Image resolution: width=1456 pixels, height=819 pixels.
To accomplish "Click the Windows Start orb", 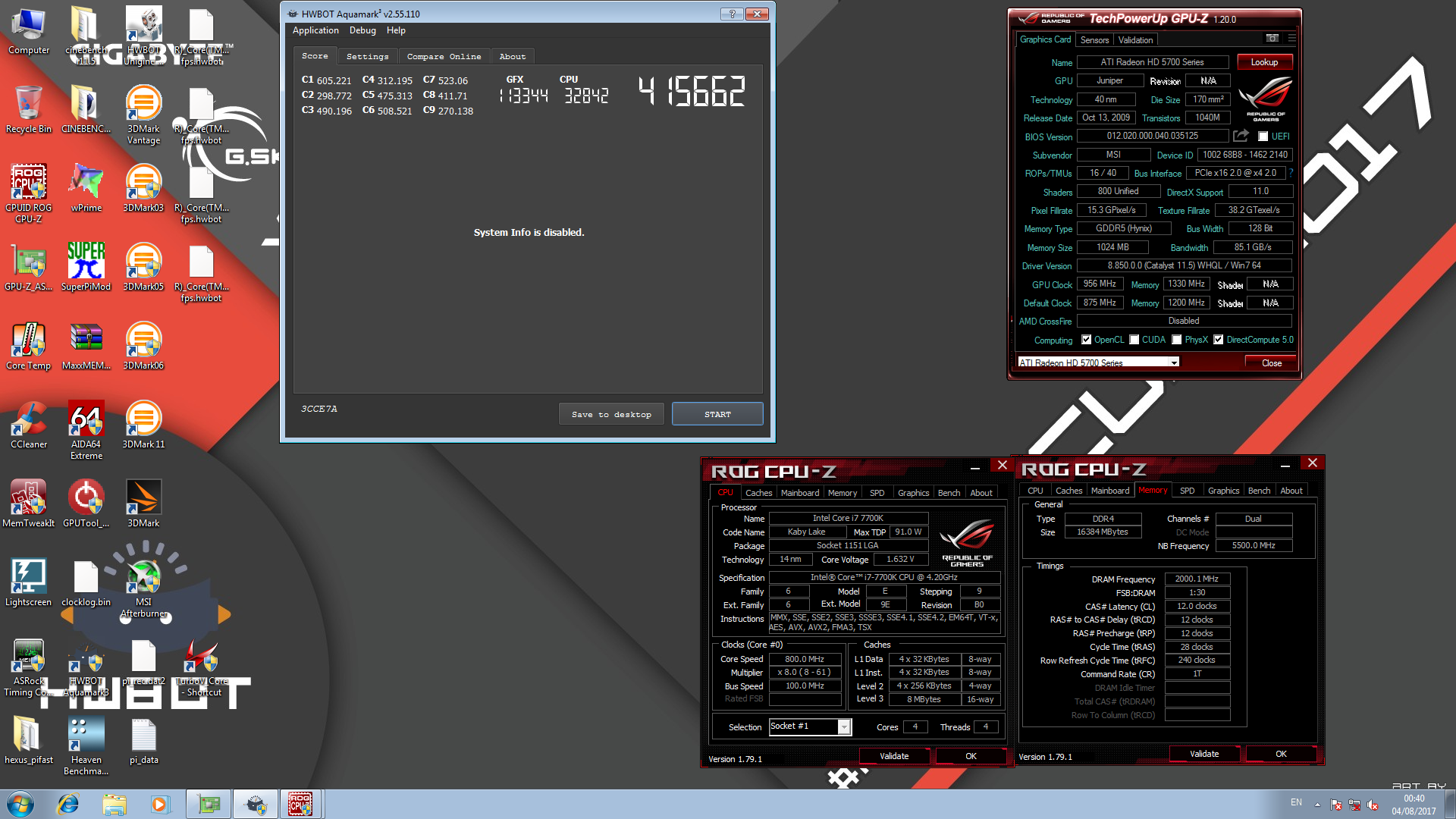I will (20, 804).
